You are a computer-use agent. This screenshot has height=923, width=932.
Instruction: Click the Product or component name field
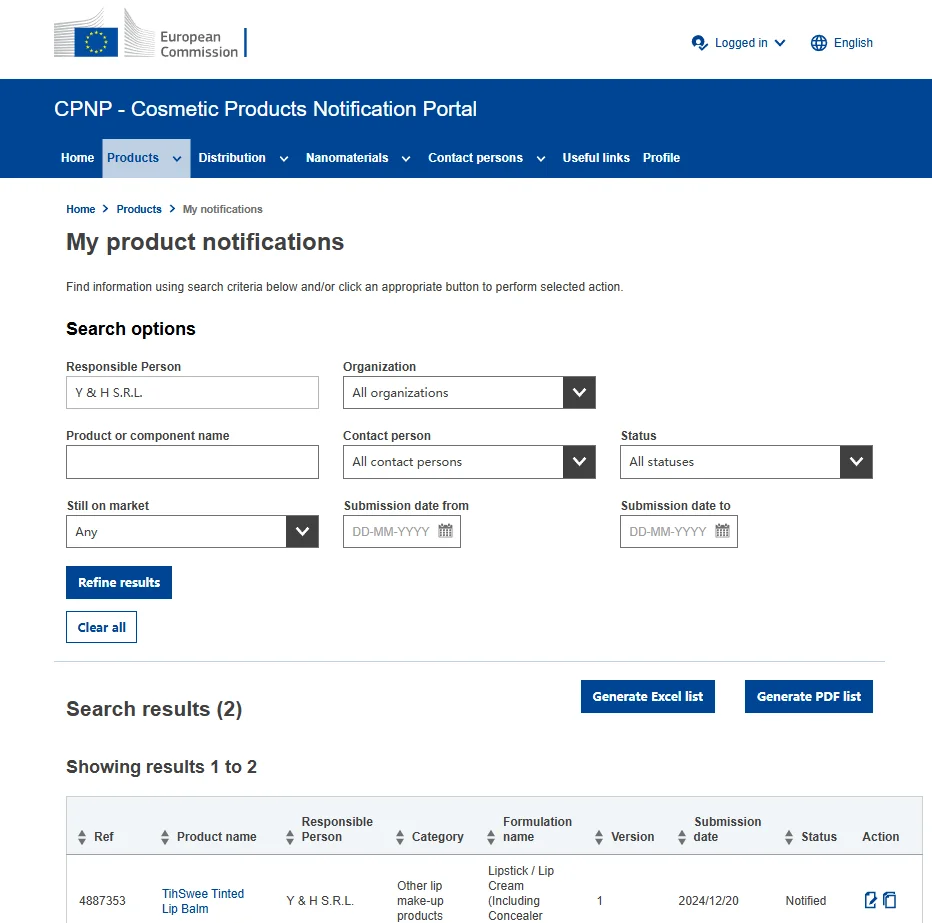pyautogui.click(x=192, y=462)
